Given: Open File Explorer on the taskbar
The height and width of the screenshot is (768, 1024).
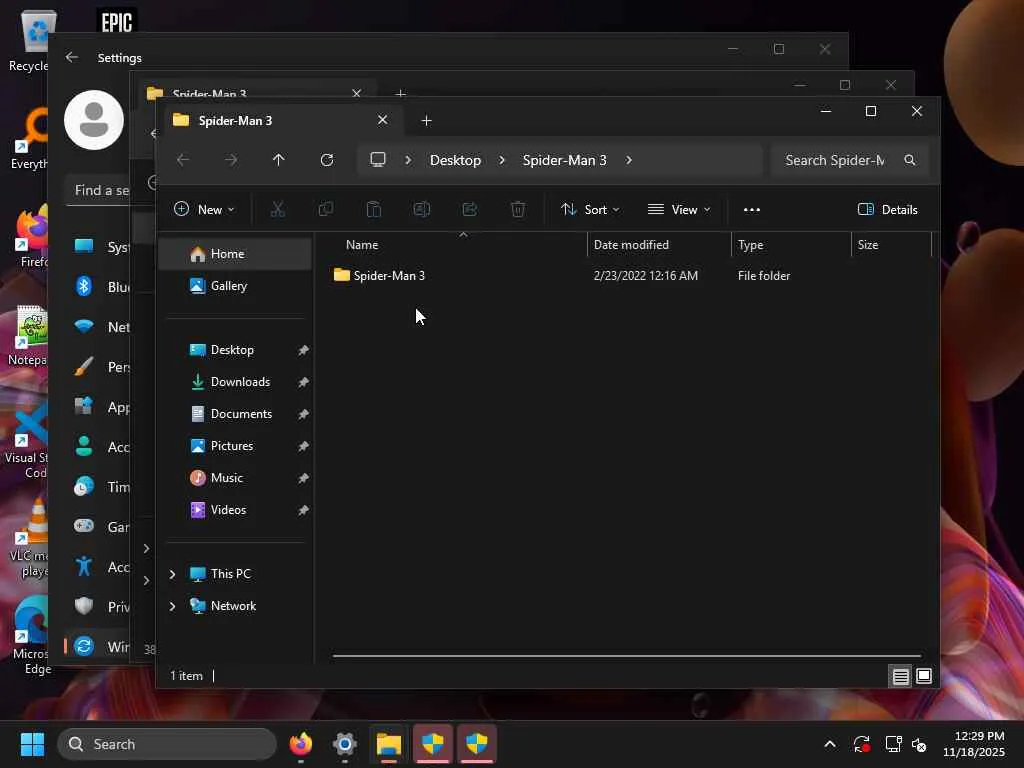Looking at the screenshot, I should 389,744.
